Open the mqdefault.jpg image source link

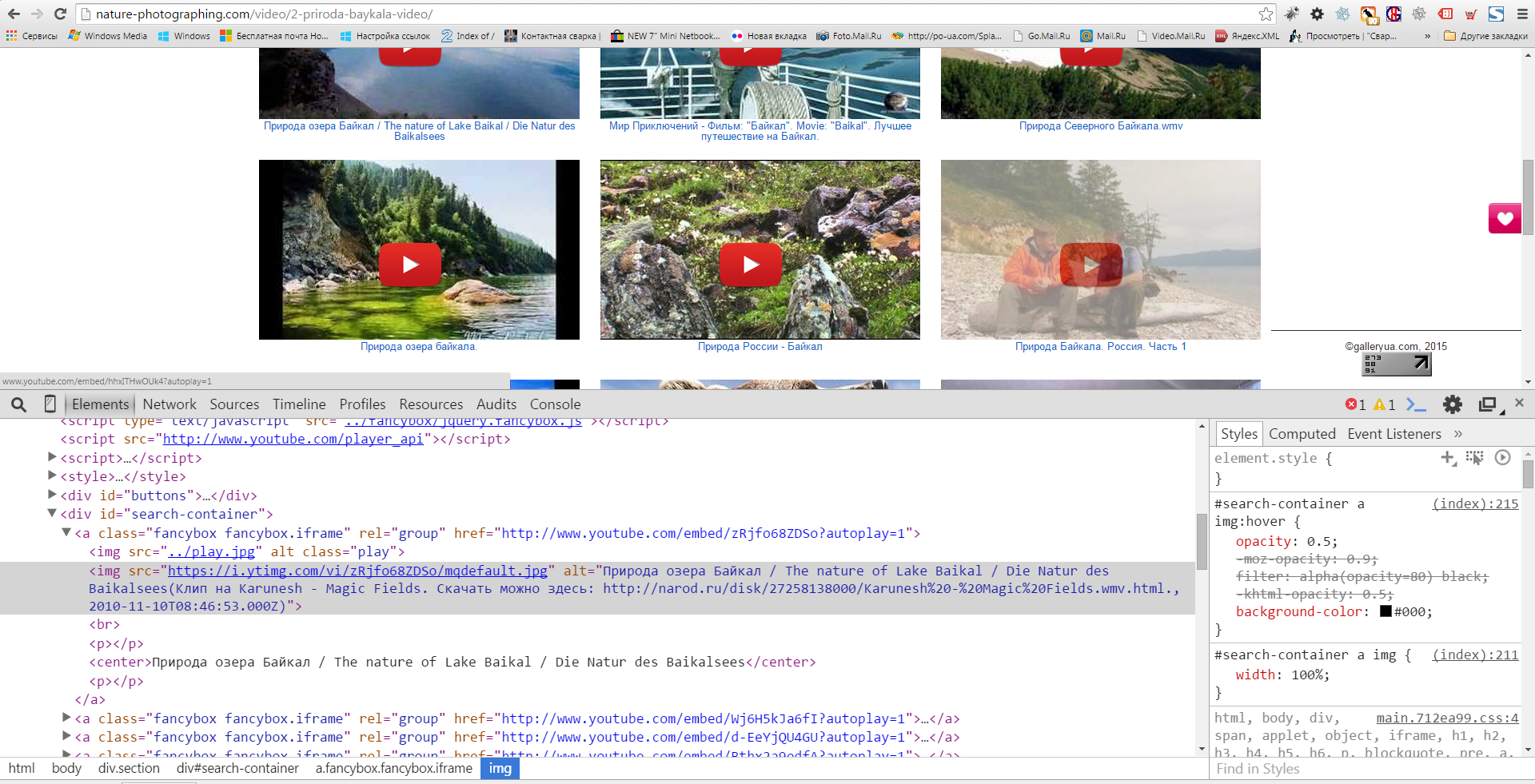pos(357,571)
